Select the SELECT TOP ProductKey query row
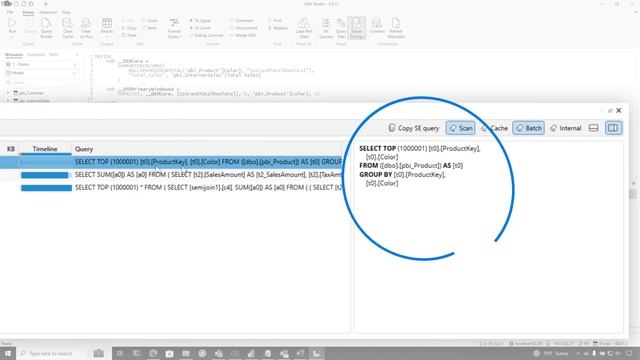 click(171, 162)
